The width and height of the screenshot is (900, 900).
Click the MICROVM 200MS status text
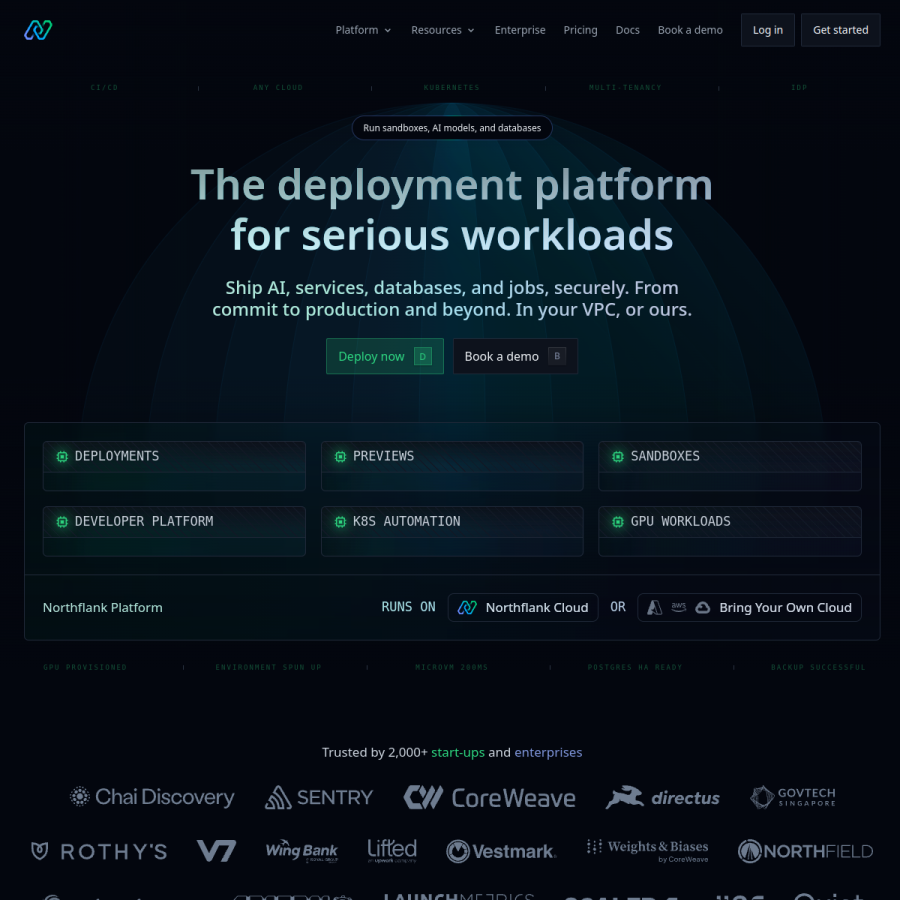pos(452,668)
